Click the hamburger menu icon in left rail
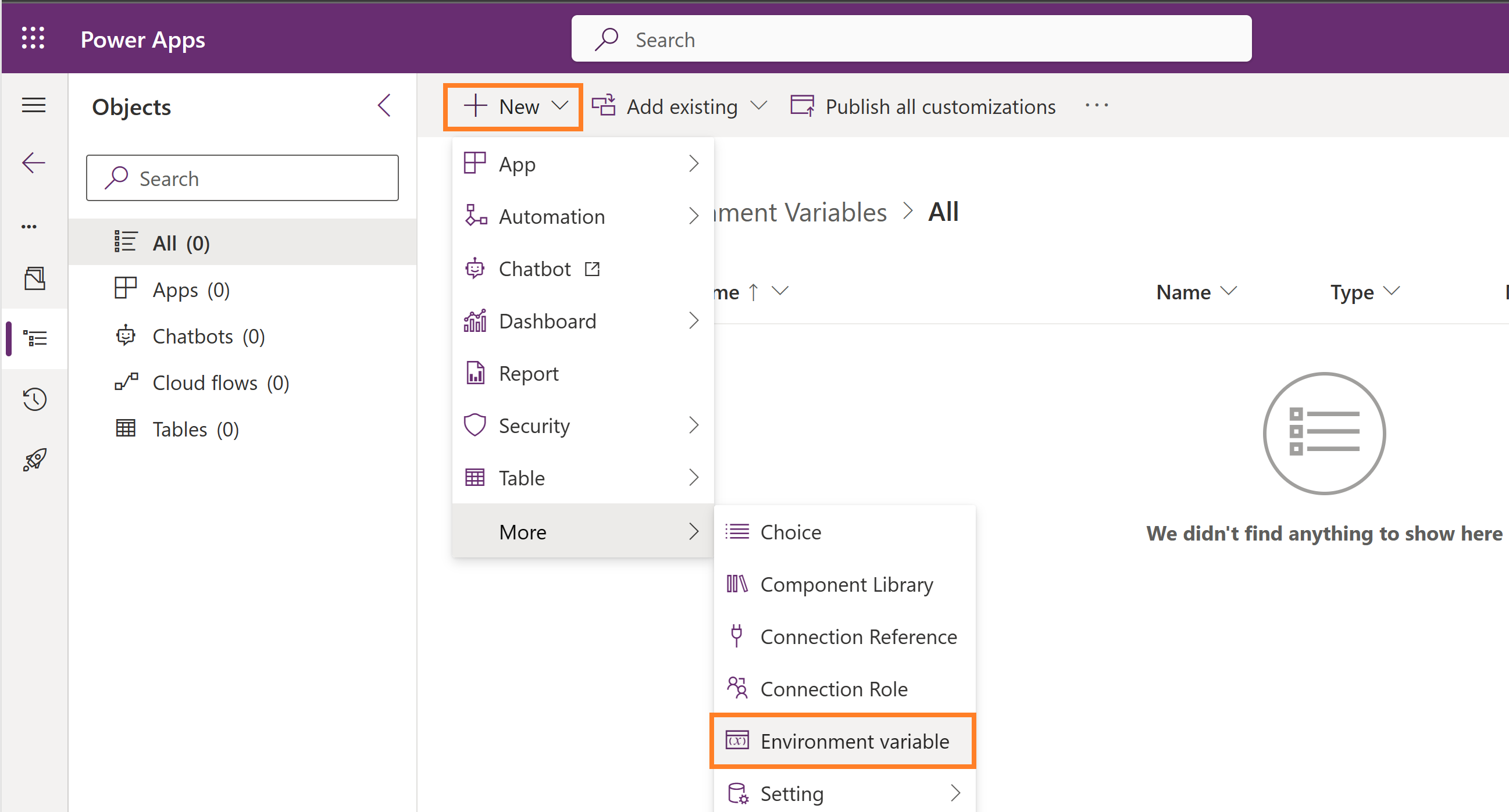1509x812 pixels. pyautogui.click(x=33, y=105)
